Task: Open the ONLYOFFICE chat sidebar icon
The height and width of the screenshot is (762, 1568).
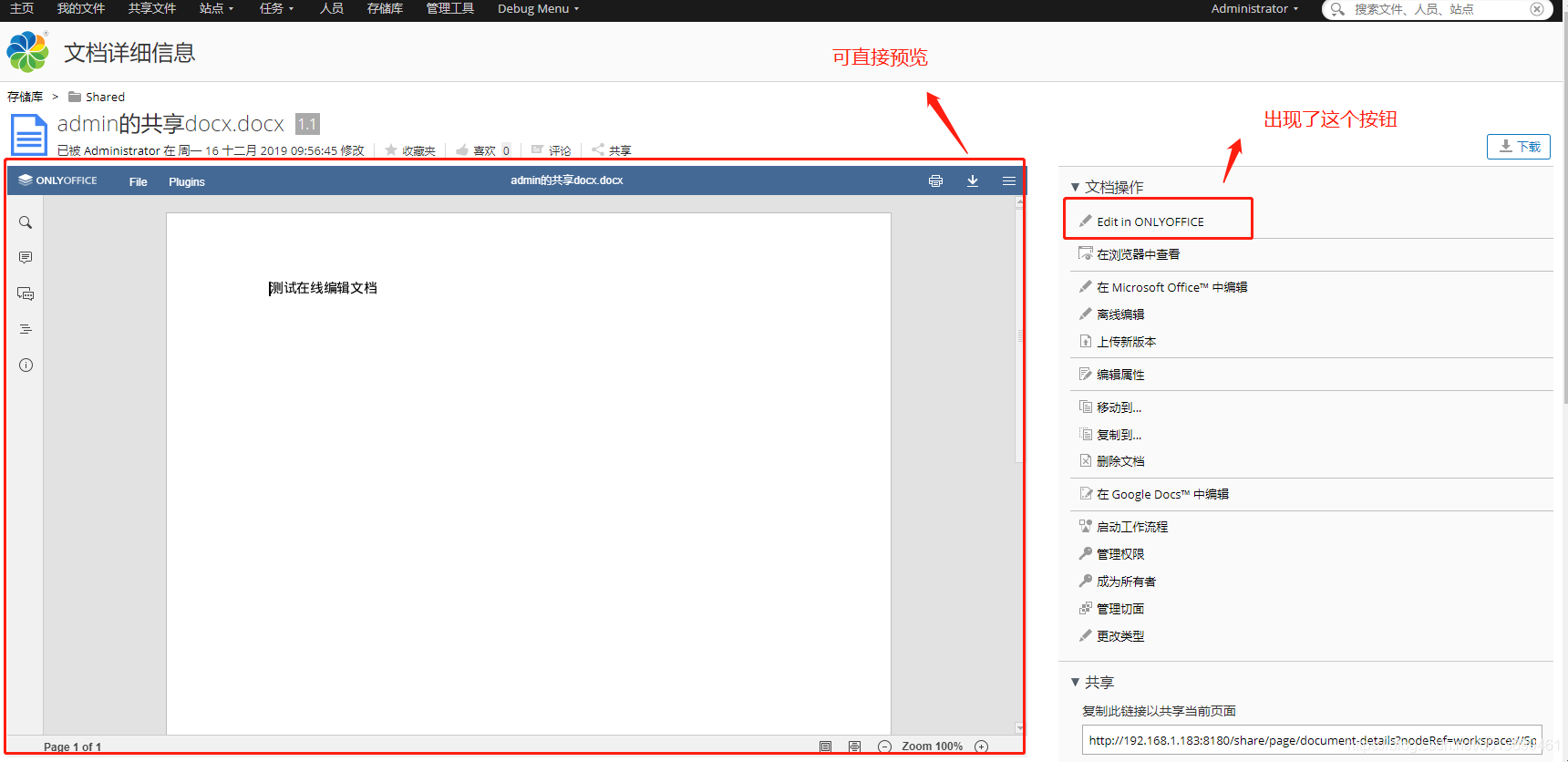Action: pos(26,293)
